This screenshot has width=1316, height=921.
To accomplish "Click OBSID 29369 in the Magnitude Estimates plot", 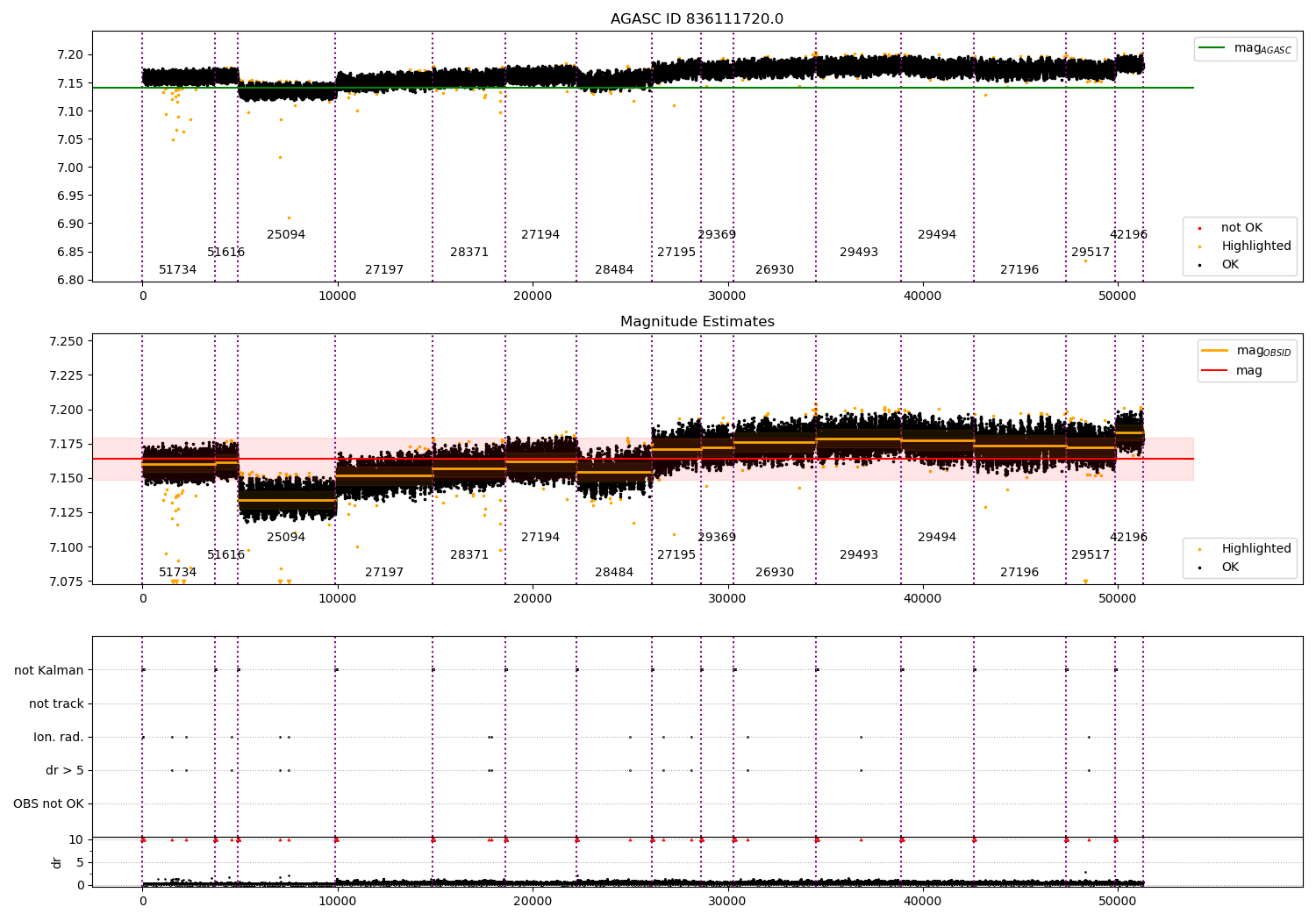I will pyautogui.click(x=717, y=538).
